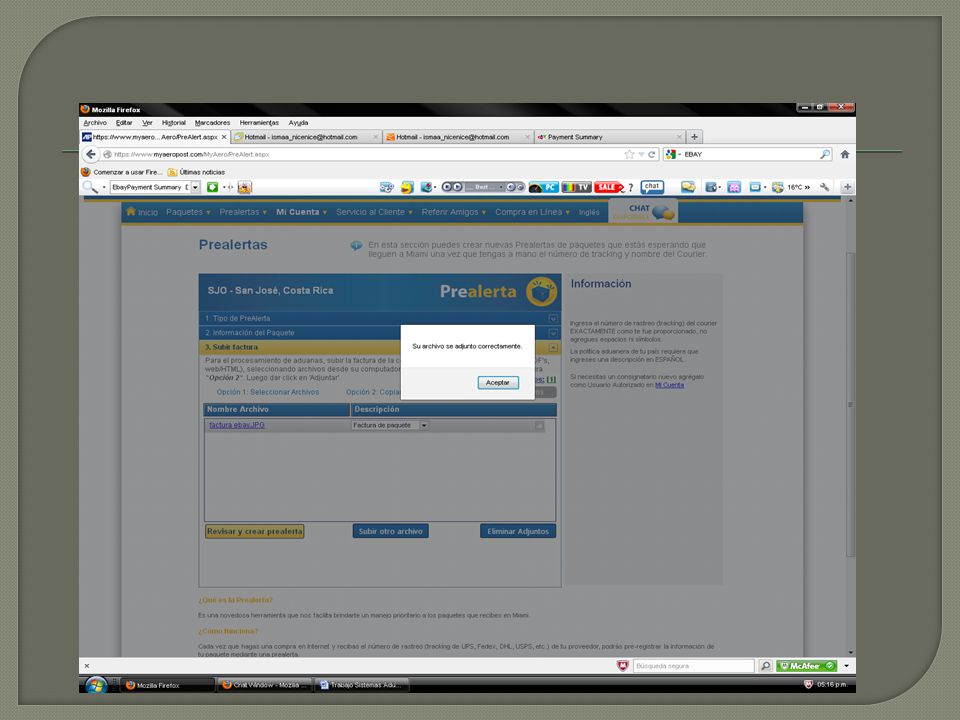The width and height of the screenshot is (960, 720).
Task: Open the CHAT button on site header
Action: tap(643, 211)
